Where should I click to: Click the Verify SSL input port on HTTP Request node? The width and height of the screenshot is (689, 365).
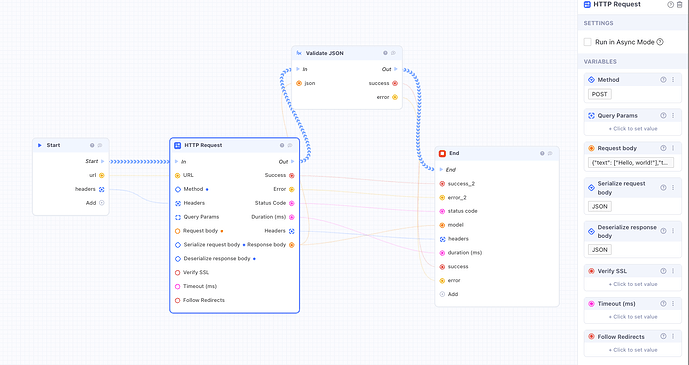178,273
